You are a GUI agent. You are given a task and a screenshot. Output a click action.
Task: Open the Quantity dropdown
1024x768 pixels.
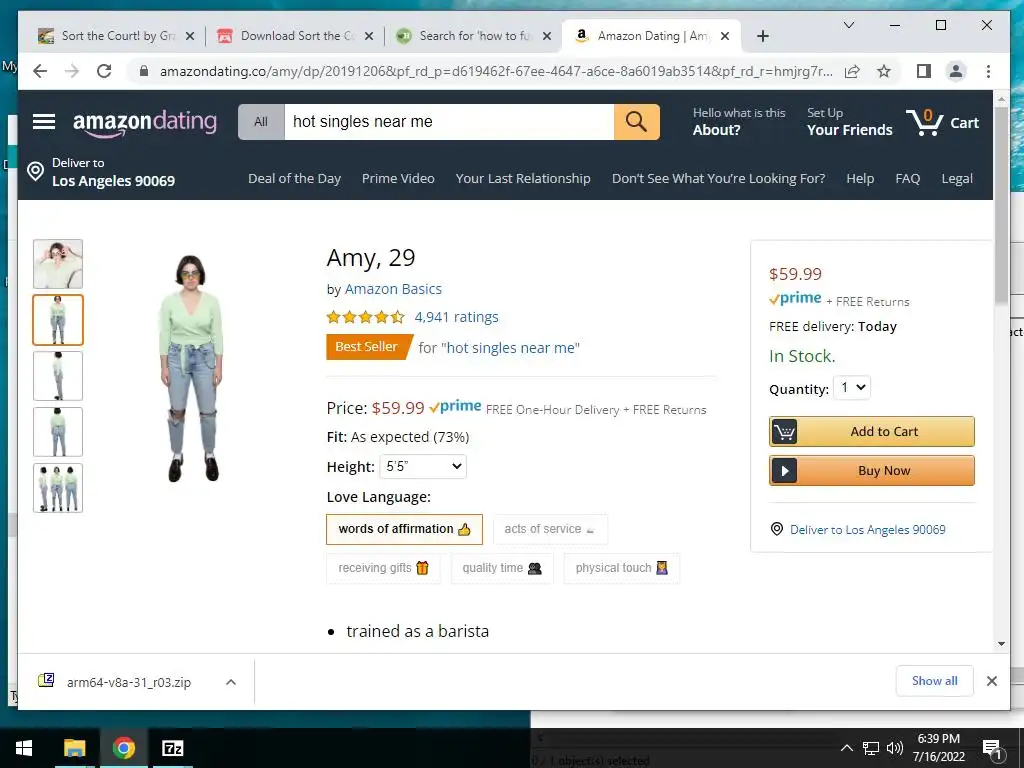click(852, 388)
